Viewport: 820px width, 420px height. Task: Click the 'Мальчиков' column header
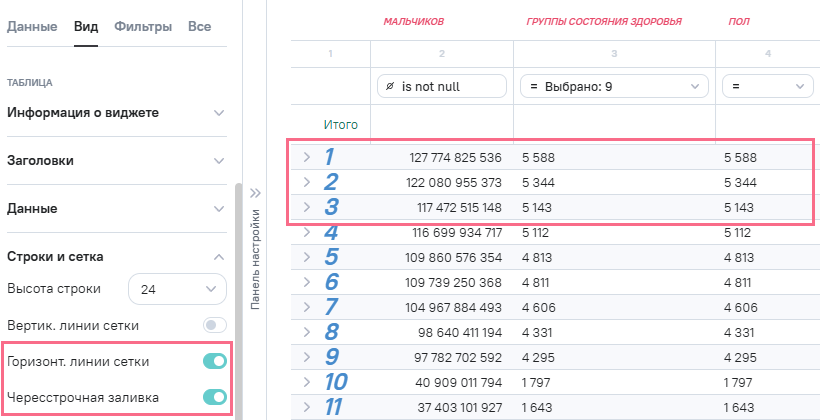click(414, 21)
